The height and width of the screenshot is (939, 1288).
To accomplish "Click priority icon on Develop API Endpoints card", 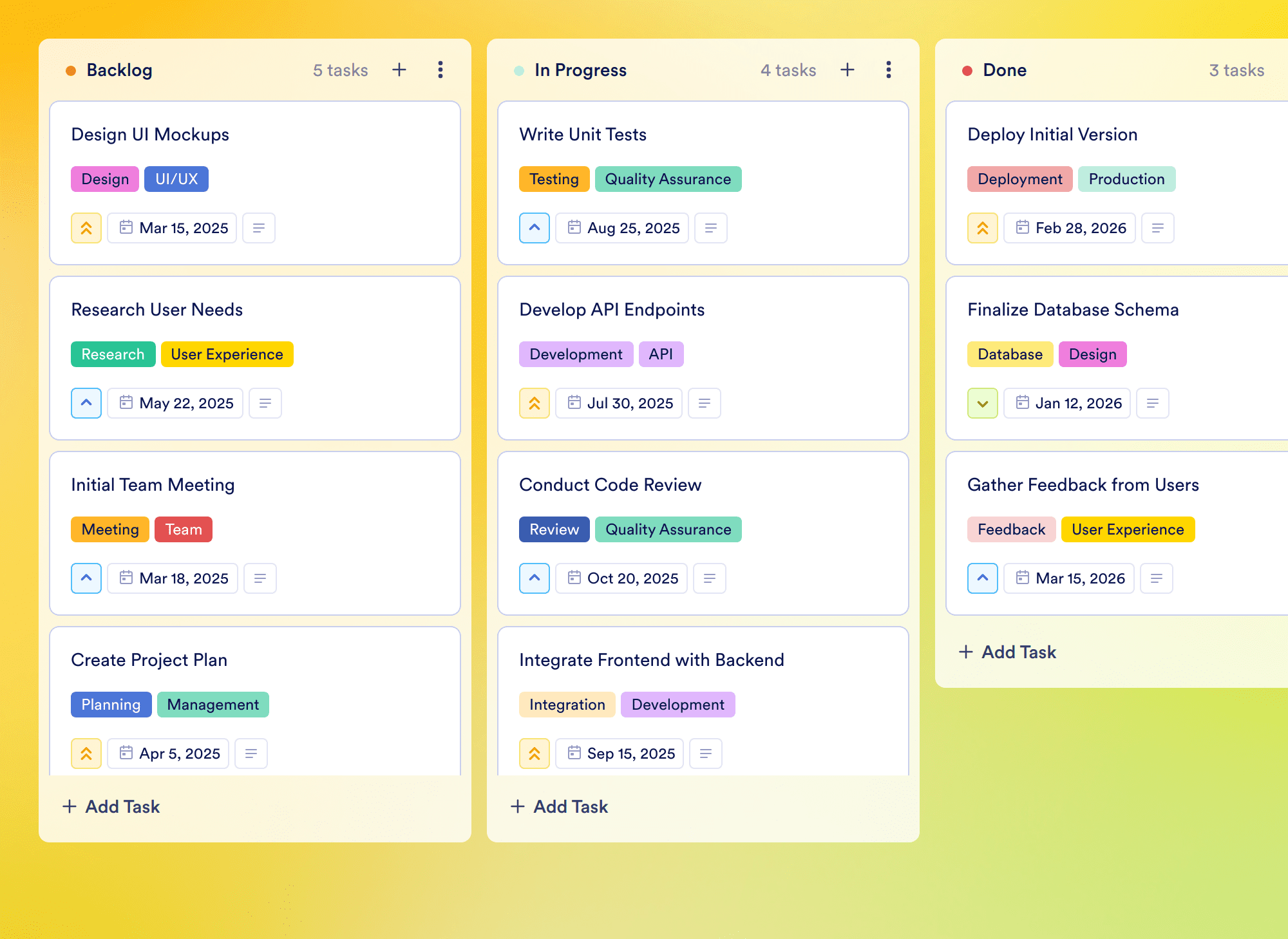I will (535, 403).
